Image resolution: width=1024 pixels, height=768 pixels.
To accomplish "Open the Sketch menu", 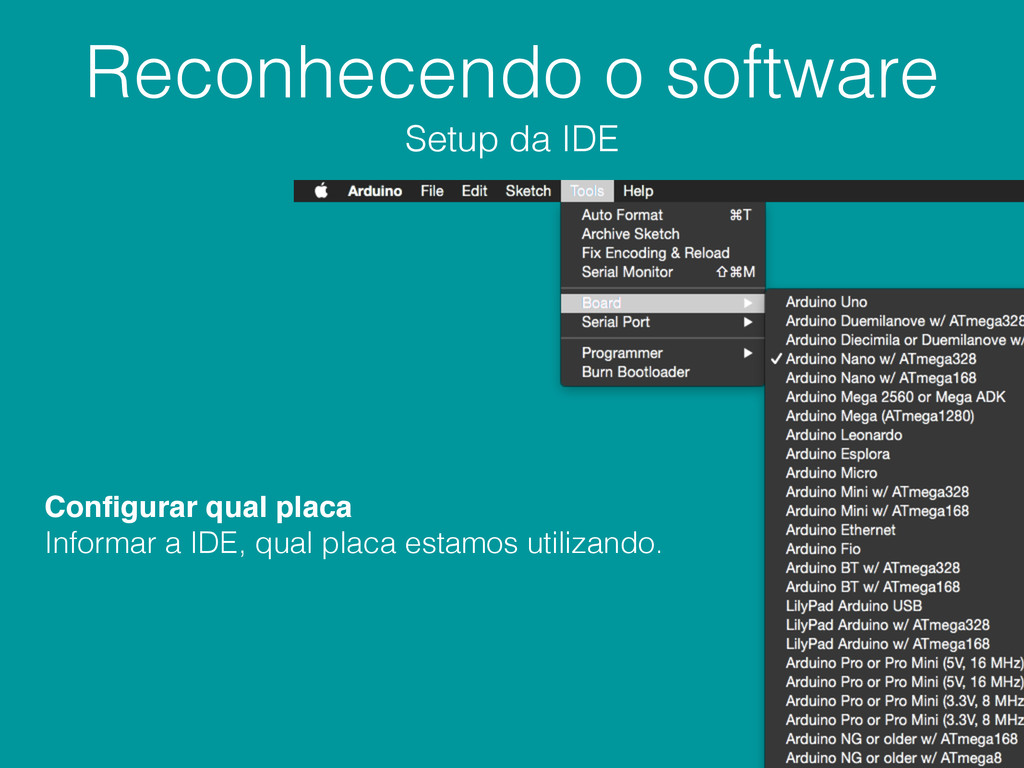I will [x=528, y=191].
